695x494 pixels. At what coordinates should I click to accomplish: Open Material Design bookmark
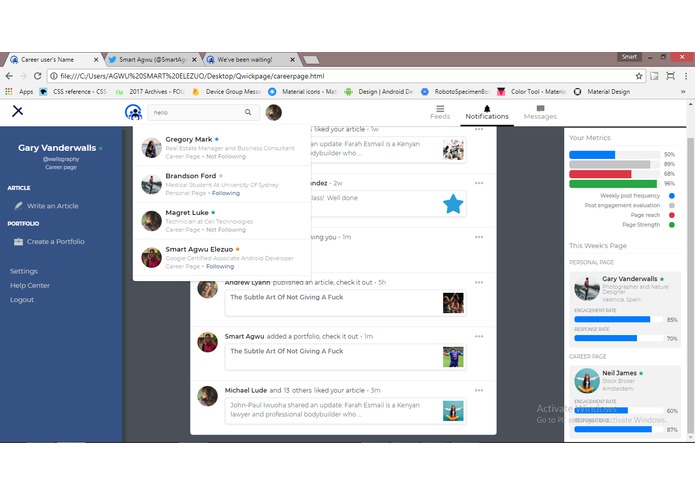tap(602, 91)
